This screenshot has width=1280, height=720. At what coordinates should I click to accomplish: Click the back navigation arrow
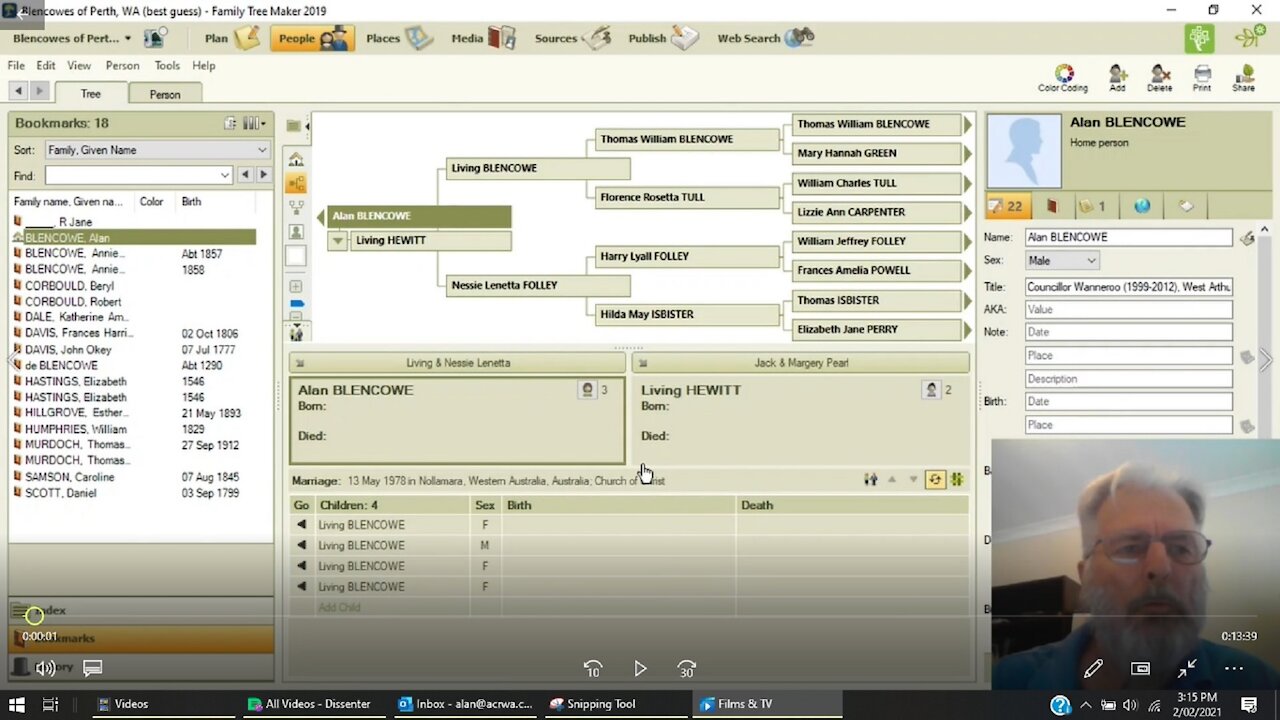(x=19, y=91)
